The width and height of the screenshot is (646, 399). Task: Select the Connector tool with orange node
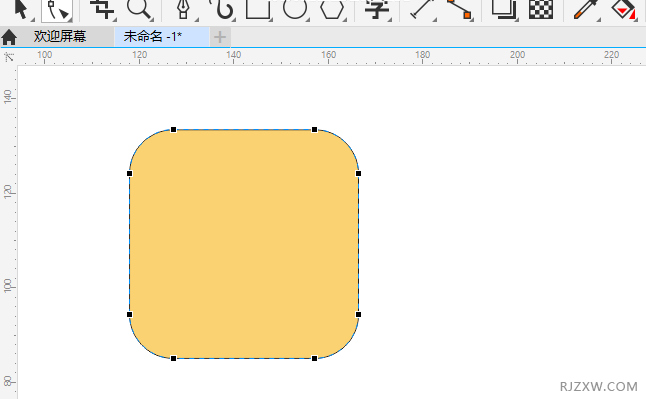pyautogui.click(x=459, y=9)
